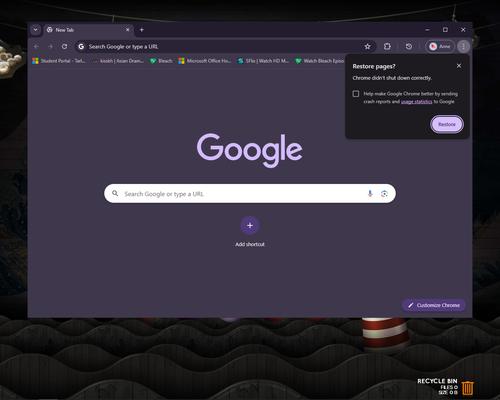Screen dimensions: 500x400
Task: Enable sending crash reports checkbox
Action: tap(356, 94)
